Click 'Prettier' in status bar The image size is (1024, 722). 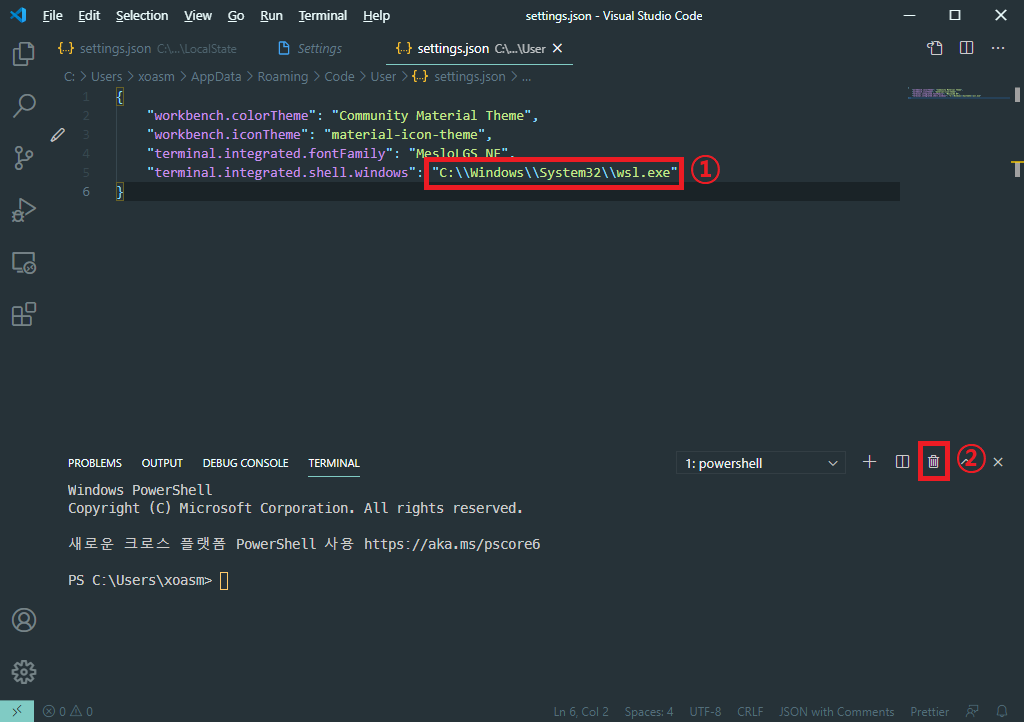[x=929, y=712]
